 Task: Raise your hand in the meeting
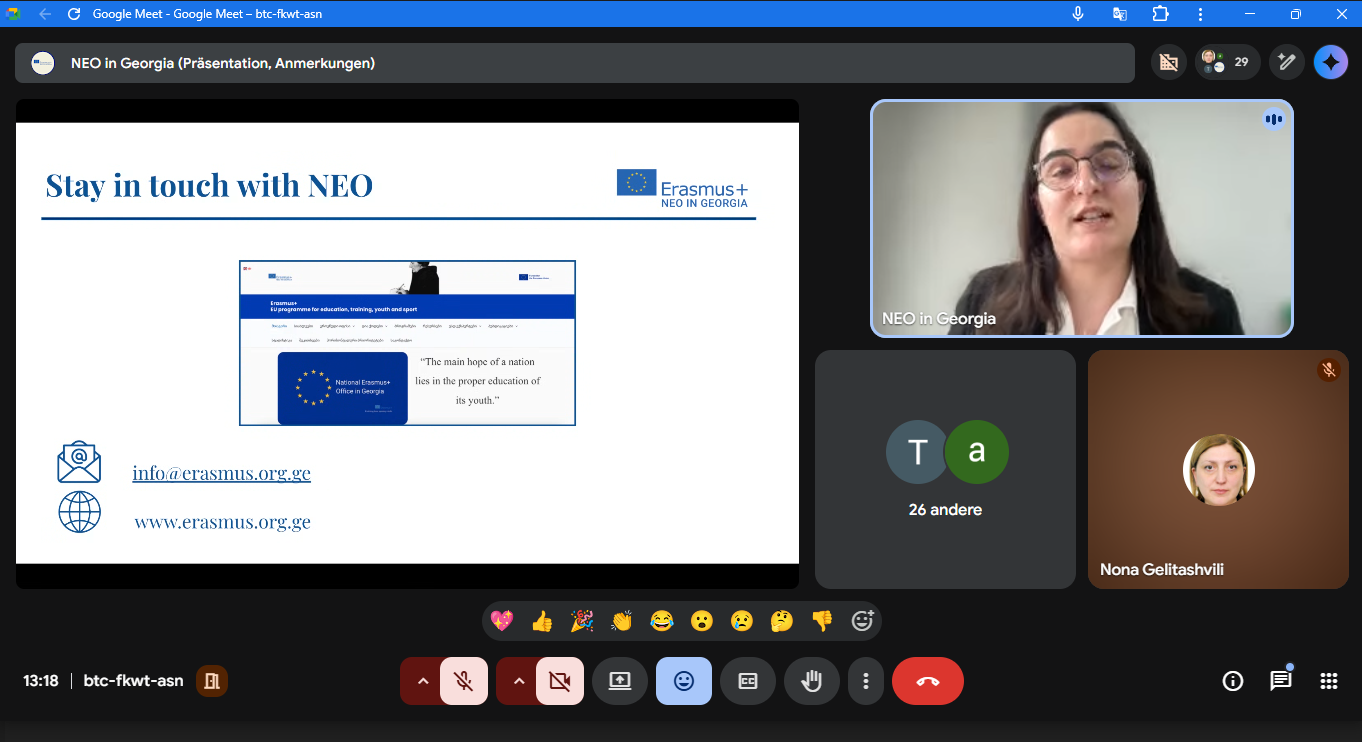pyautogui.click(x=812, y=681)
